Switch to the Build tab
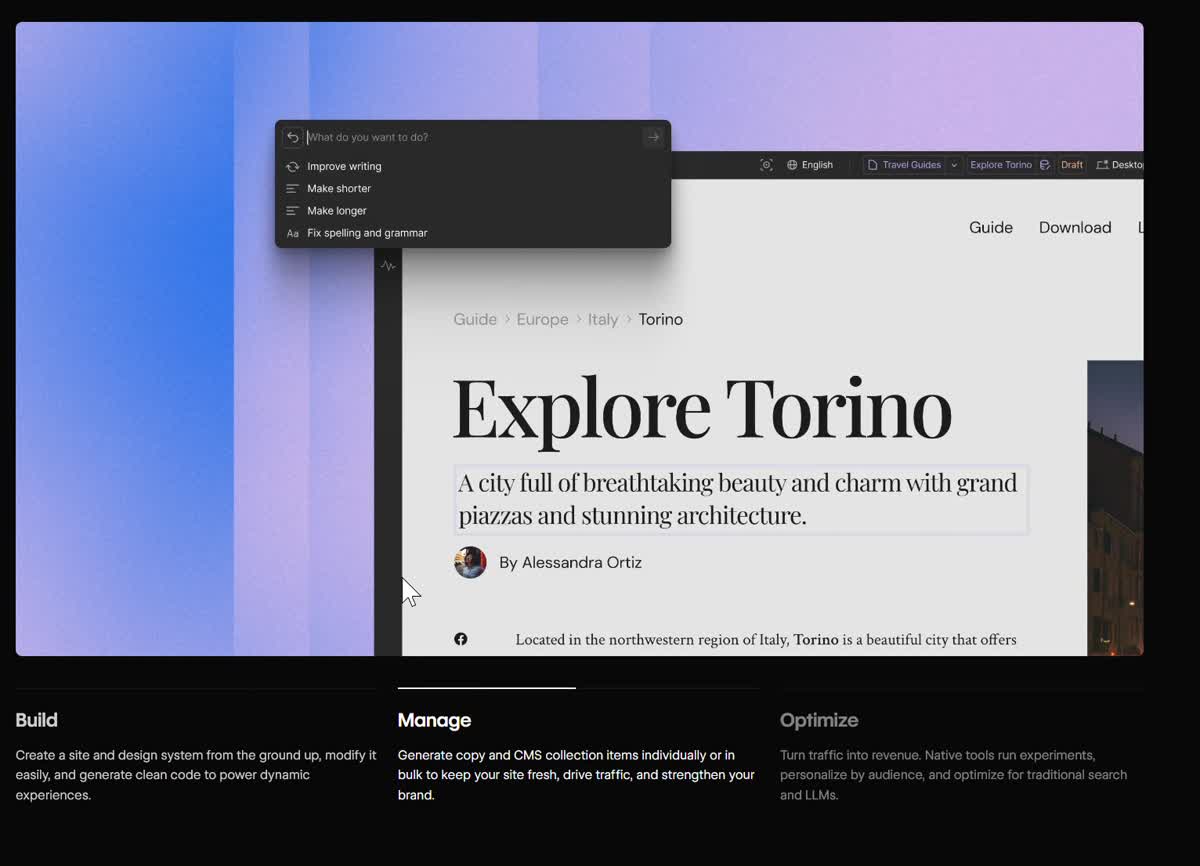The width and height of the screenshot is (1200, 866). click(x=37, y=720)
